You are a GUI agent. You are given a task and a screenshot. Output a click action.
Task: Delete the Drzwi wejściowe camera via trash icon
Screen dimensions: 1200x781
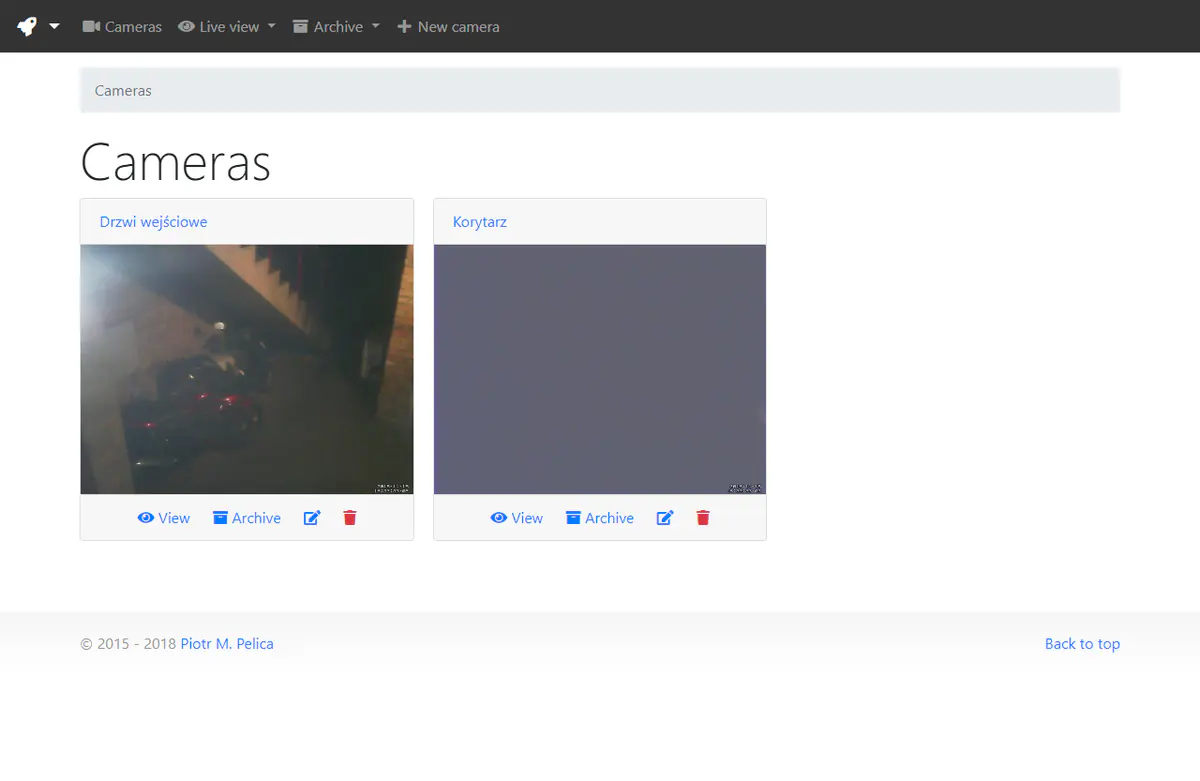point(350,518)
